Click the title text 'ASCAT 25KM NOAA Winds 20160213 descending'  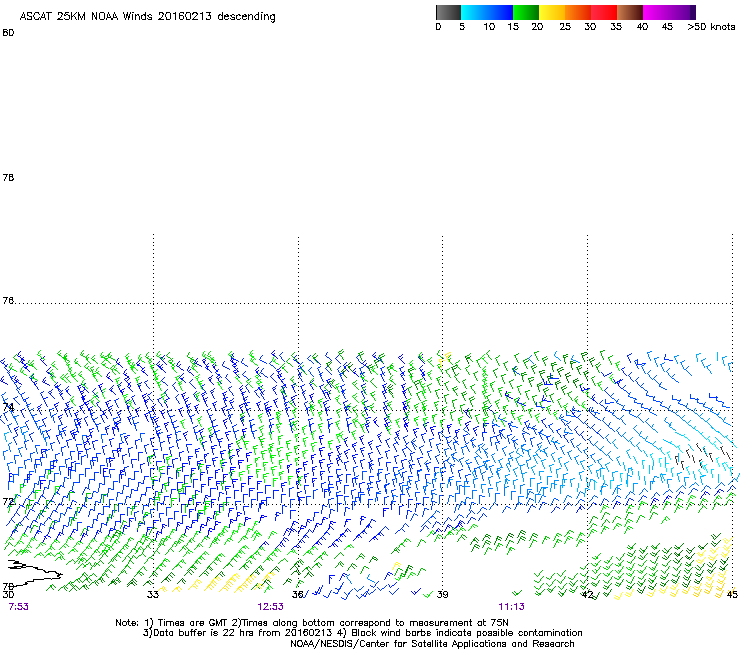(147, 17)
